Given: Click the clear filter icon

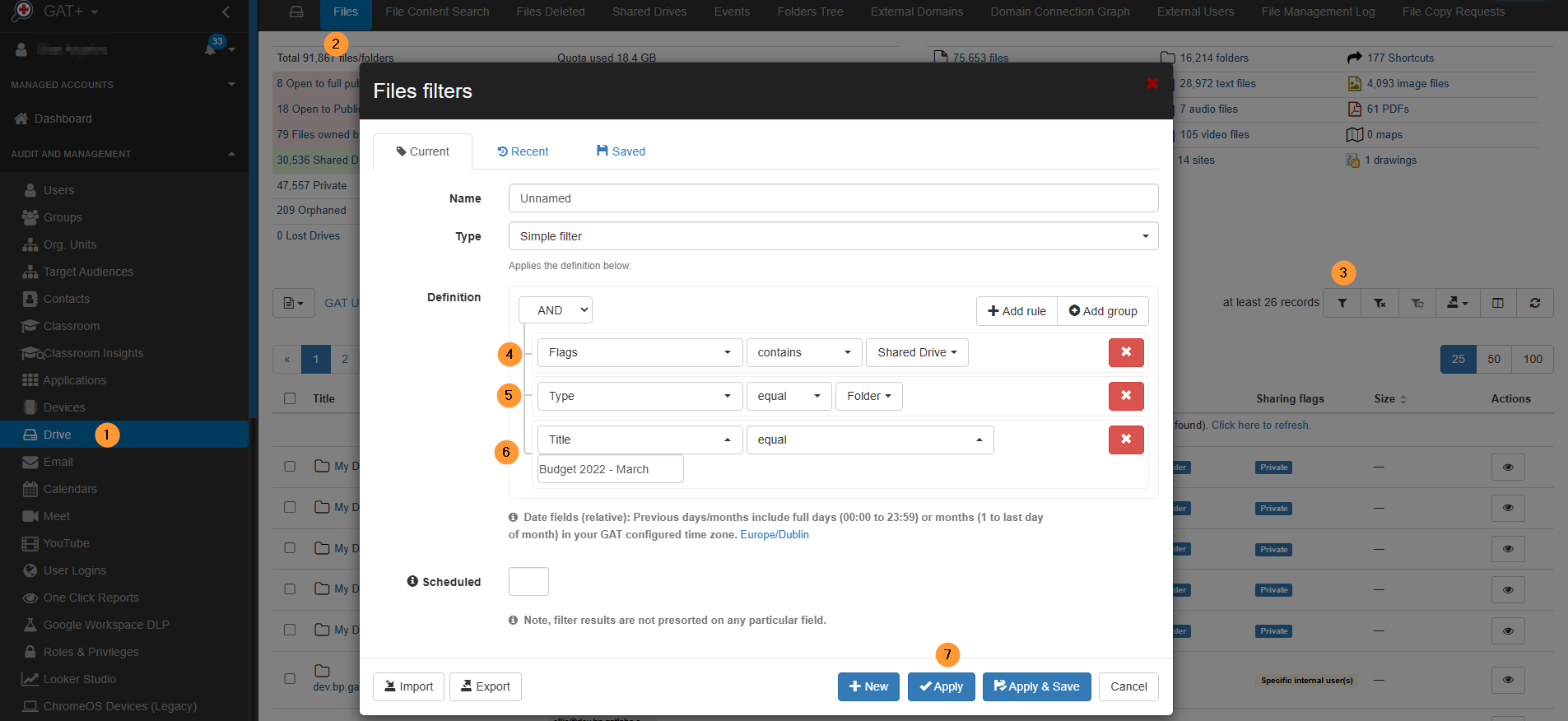Looking at the screenshot, I should click(1380, 303).
